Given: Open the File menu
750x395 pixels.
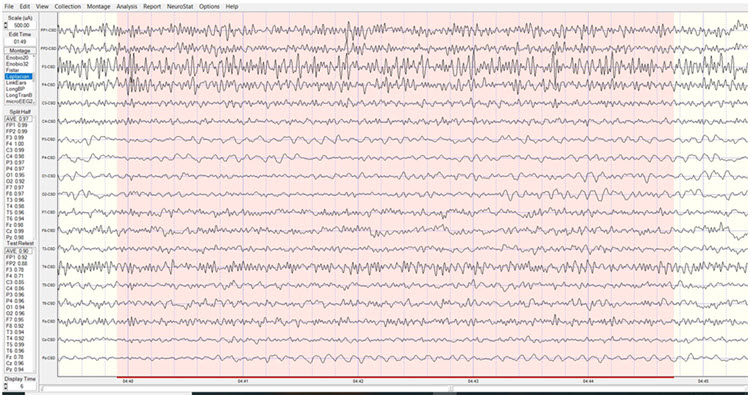Looking at the screenshot, I should 9,7.
